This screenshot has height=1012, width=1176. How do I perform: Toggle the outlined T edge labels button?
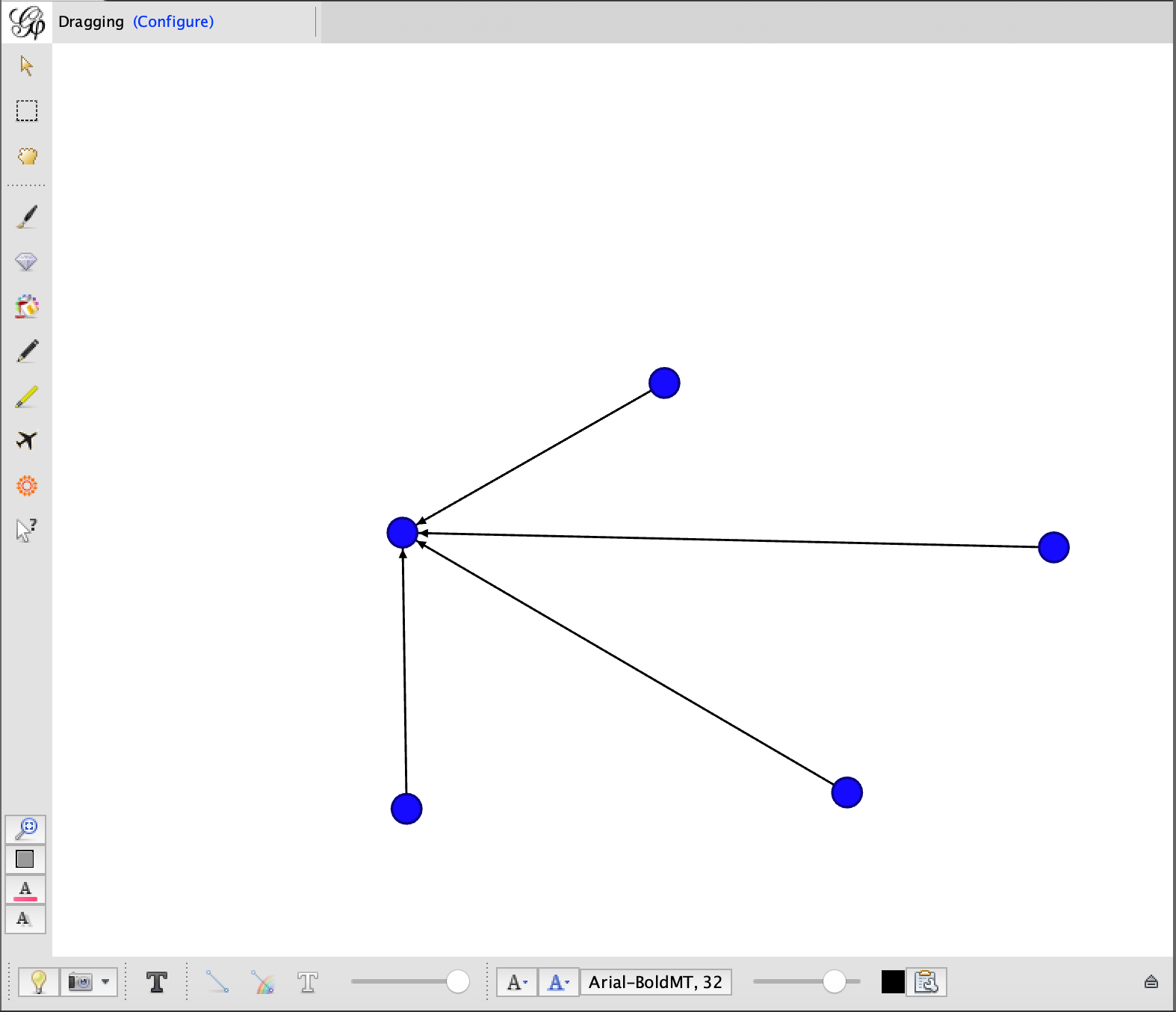coord(308,982)
